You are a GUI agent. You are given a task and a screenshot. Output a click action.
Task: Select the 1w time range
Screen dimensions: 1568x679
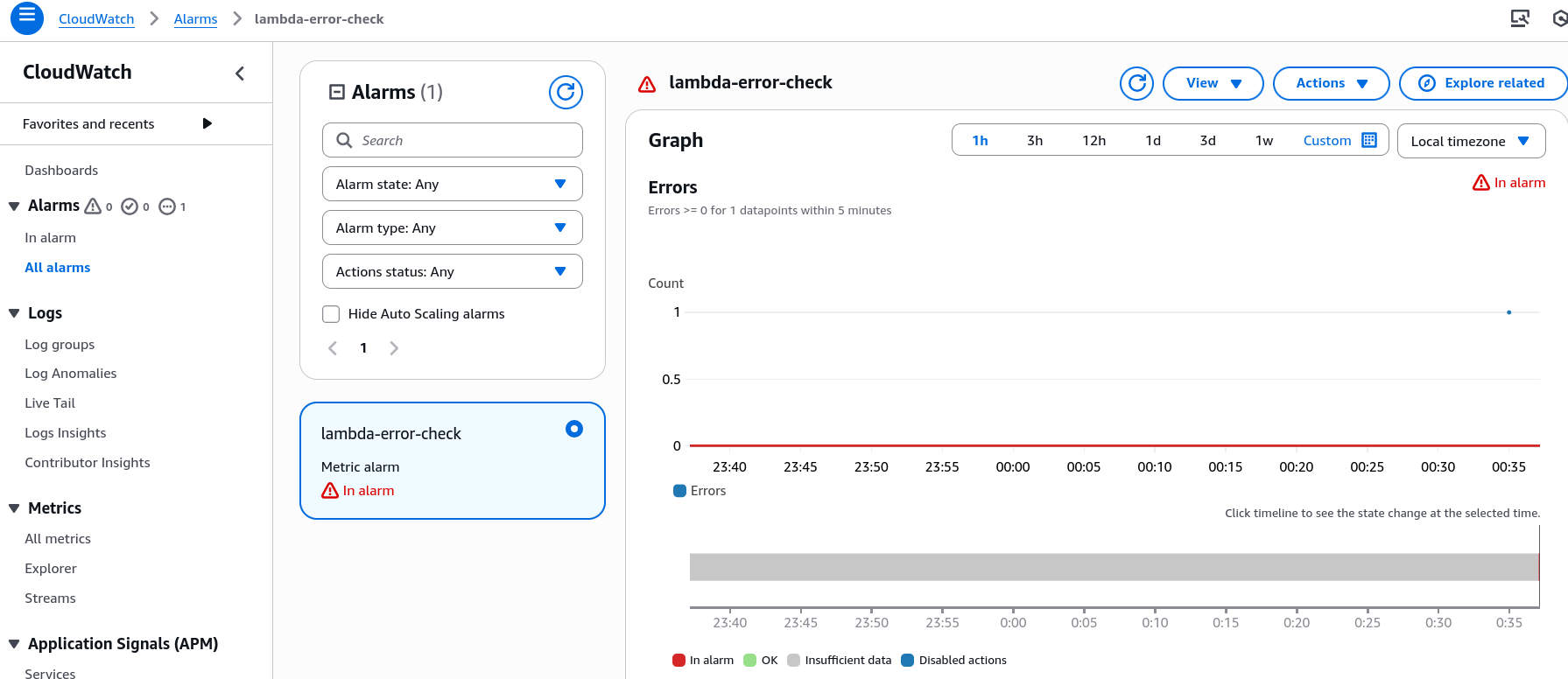(1264, 140)
